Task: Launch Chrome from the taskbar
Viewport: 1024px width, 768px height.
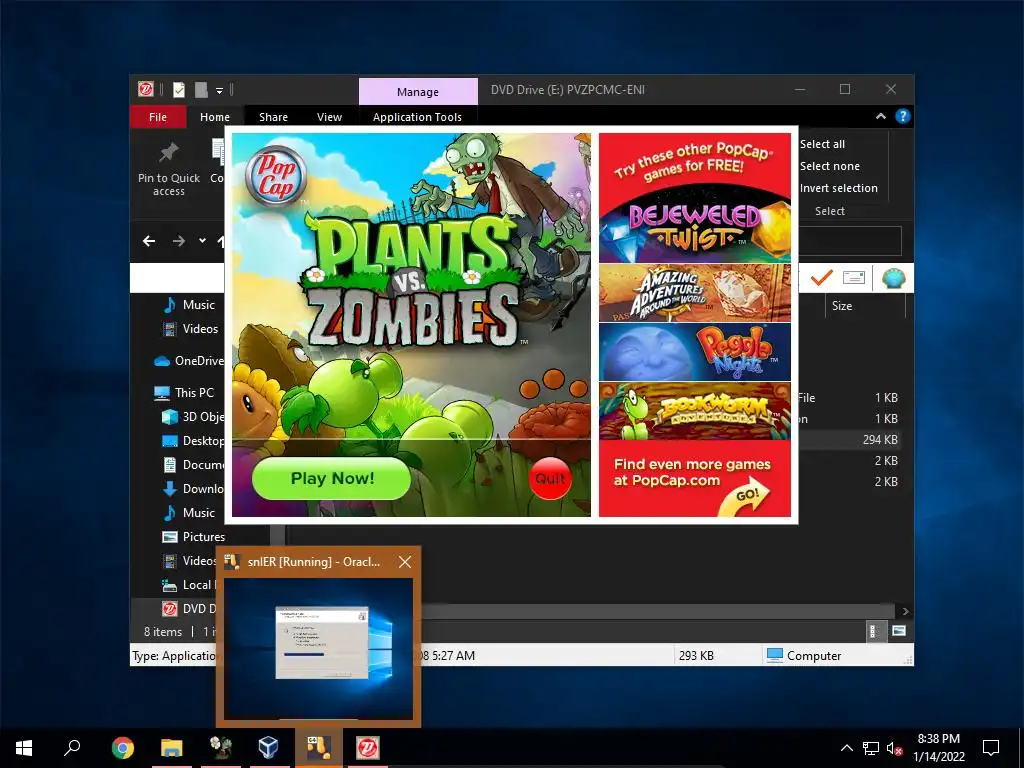Action: point(122,748)
